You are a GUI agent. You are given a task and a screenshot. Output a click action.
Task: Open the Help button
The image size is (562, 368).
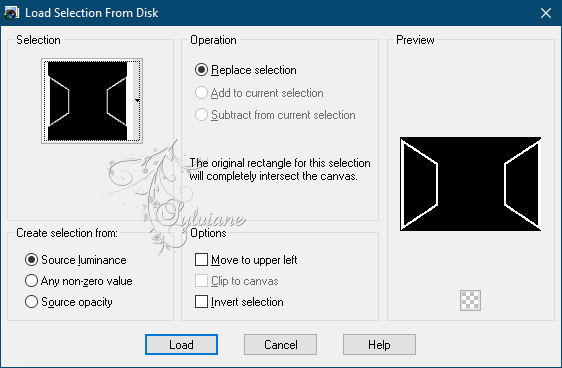[x=379, y=345]
